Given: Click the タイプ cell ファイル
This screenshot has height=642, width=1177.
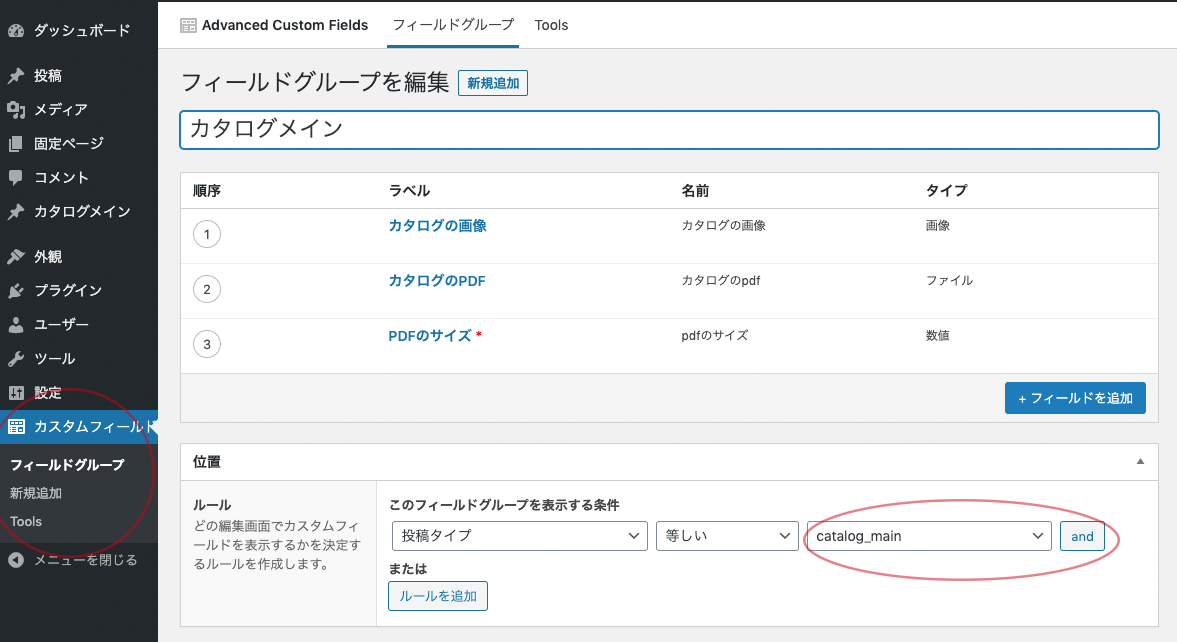Looking at the screenshot, I should click(x=949, y=281).
